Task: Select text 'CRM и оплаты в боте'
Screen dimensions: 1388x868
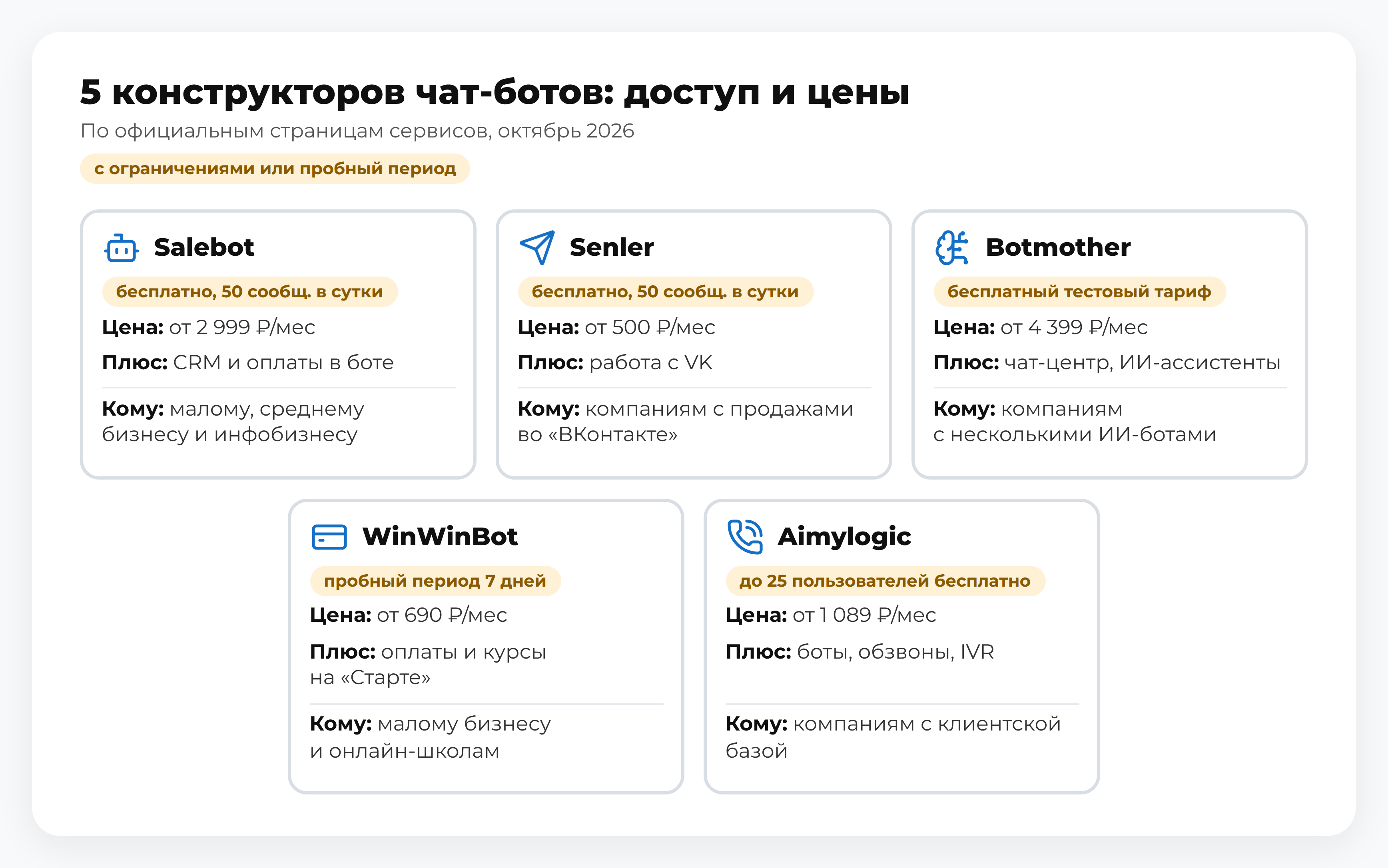Action: click(284, 363)
